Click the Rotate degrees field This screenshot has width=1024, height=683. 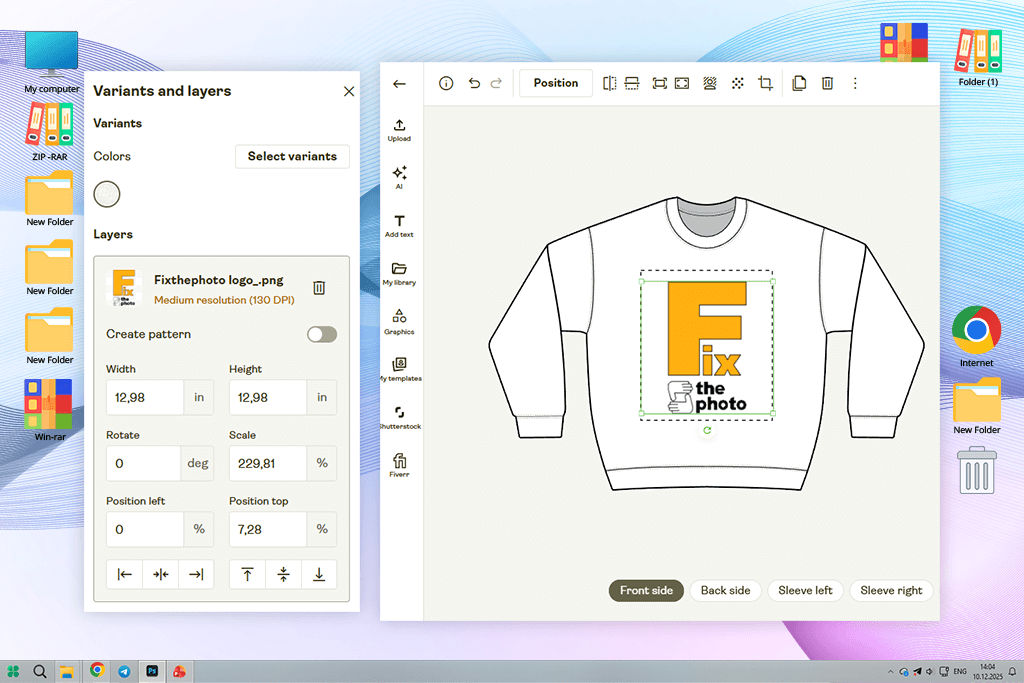[x=143, y=463]
